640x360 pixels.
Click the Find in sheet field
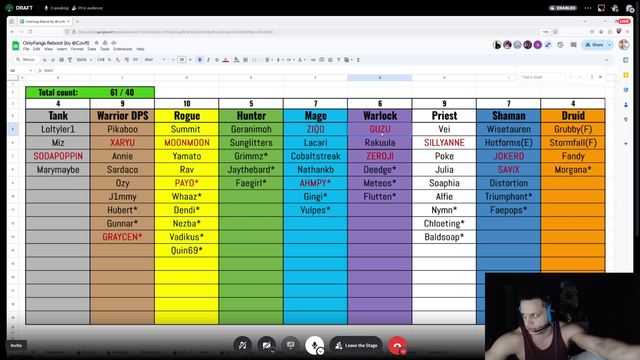point(542,77)
